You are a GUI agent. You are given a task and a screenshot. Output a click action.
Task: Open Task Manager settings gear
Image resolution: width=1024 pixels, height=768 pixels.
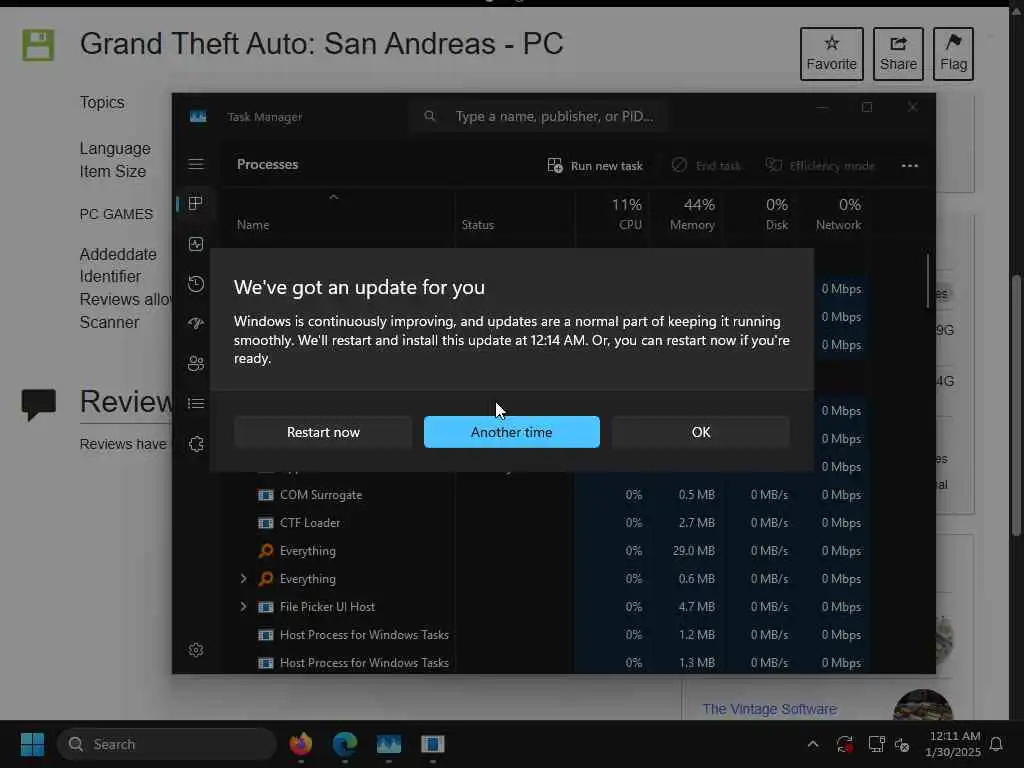coord(196,650)
